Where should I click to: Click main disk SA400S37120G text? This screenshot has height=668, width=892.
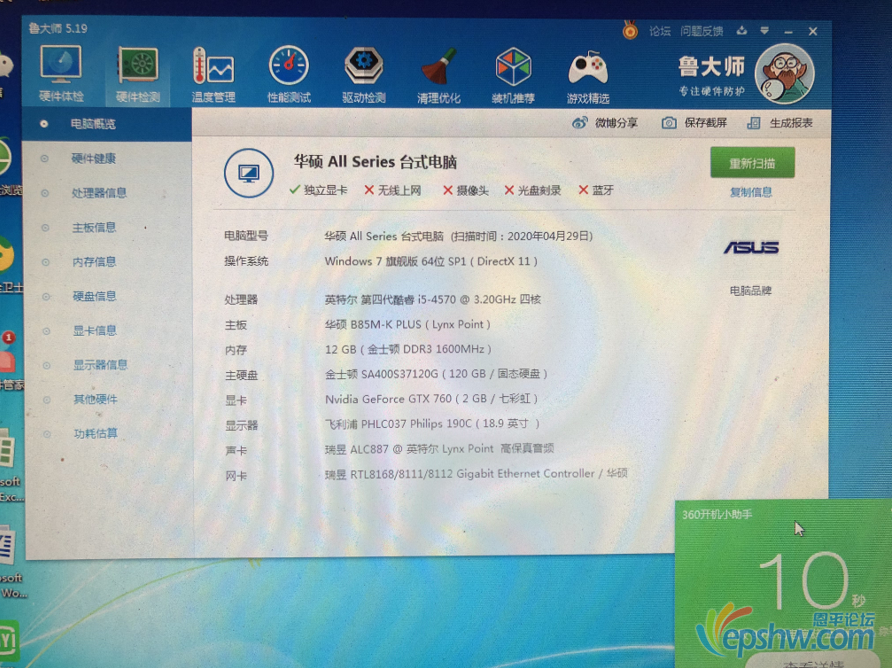[x=436, y=374]
